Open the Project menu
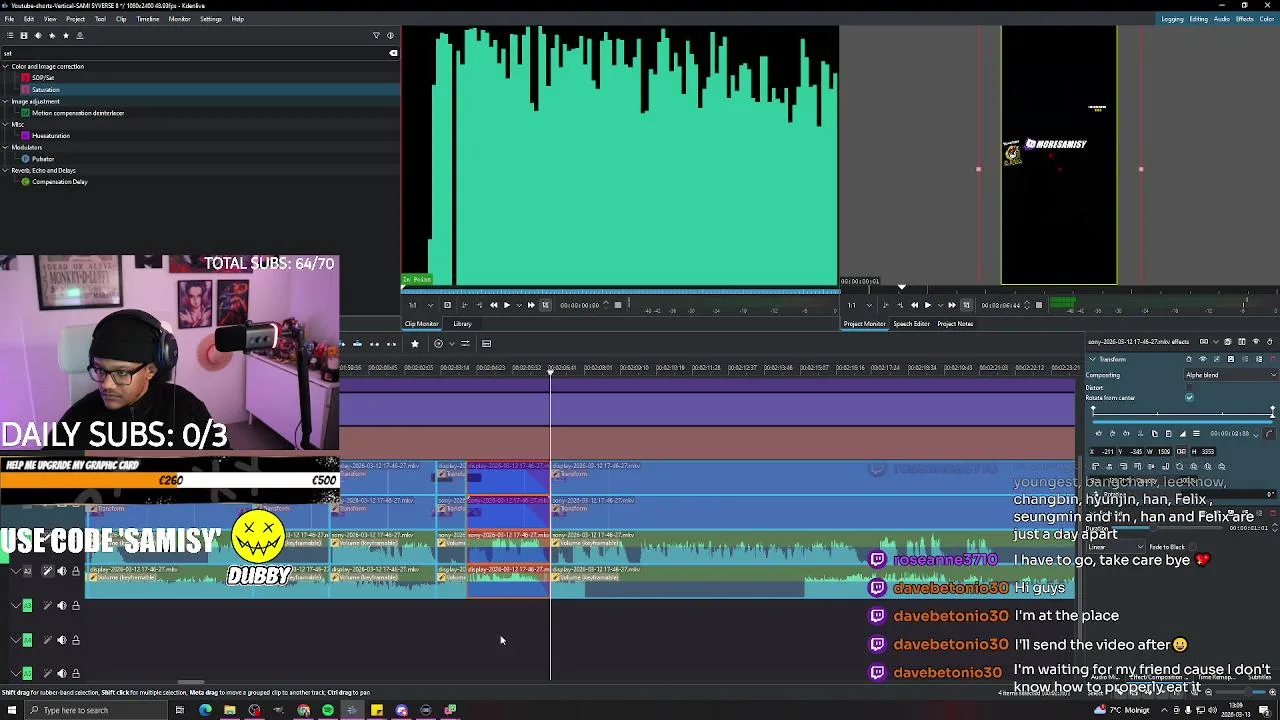Viewport: 1280px width, 720px height. click(x=75, y=19)
